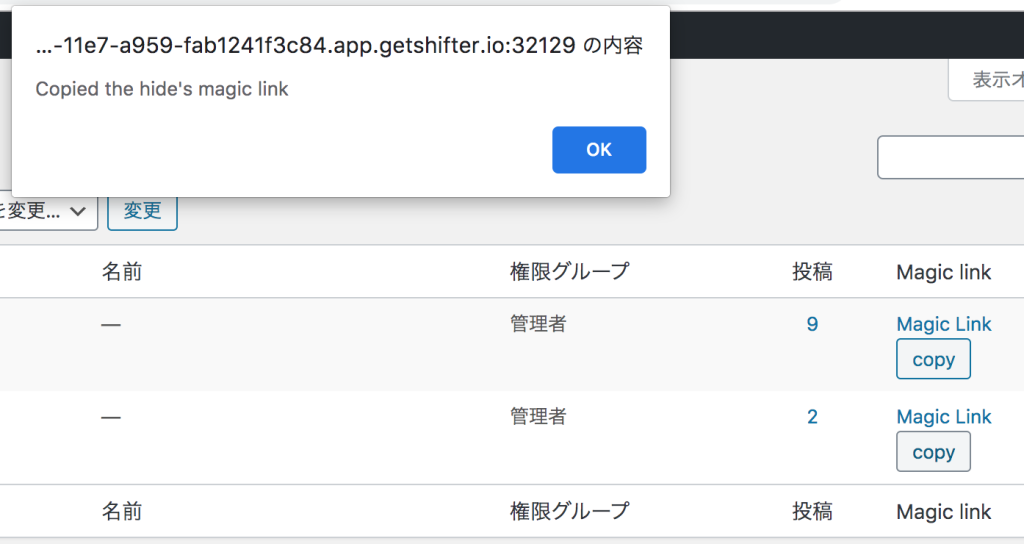Click the 管理者 role in first row
The image size is (1024, 544).
[538, 324]
